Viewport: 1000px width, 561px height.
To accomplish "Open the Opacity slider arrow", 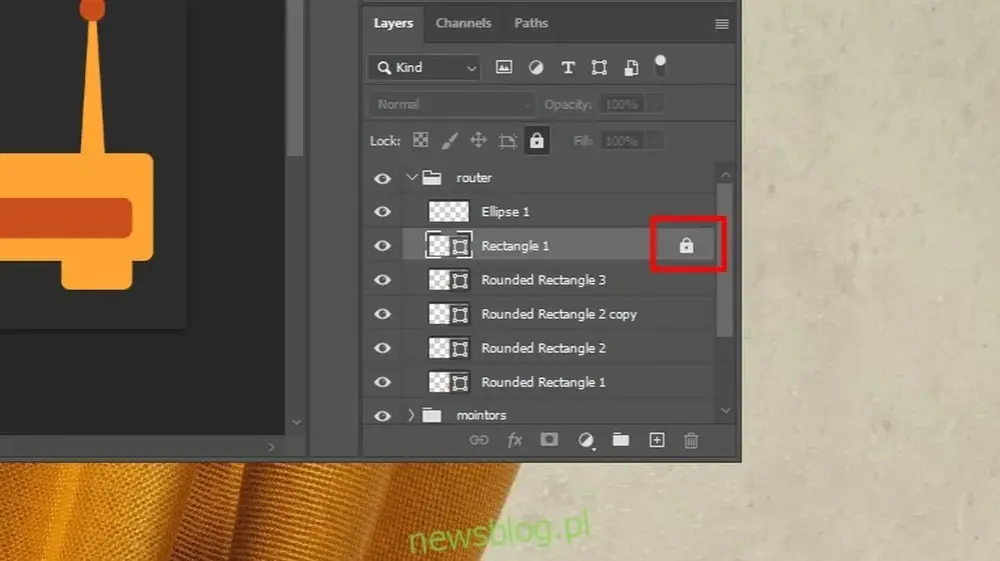I will click(656, 105).
